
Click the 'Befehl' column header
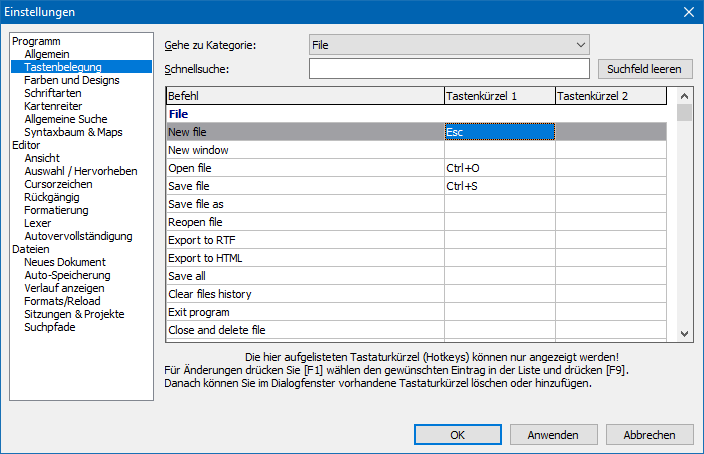304,96
